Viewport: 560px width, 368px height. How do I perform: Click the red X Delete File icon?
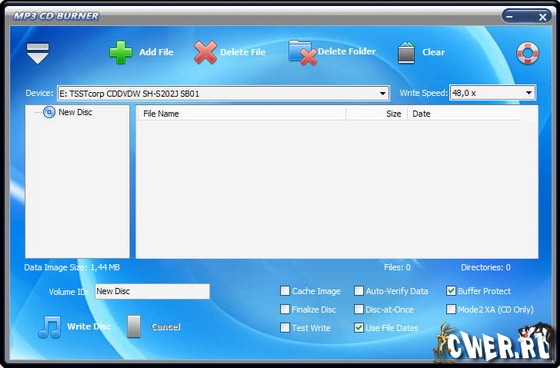[205, 53]
